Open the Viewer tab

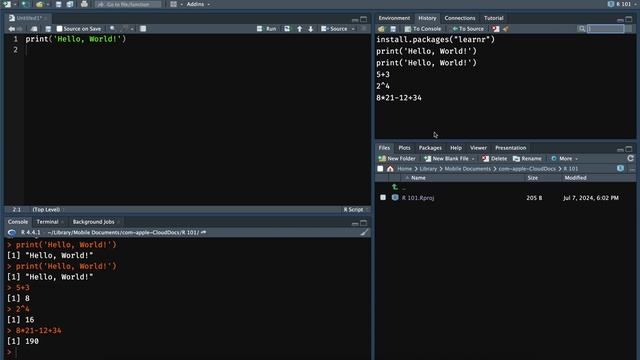click(x=478, y=148)
